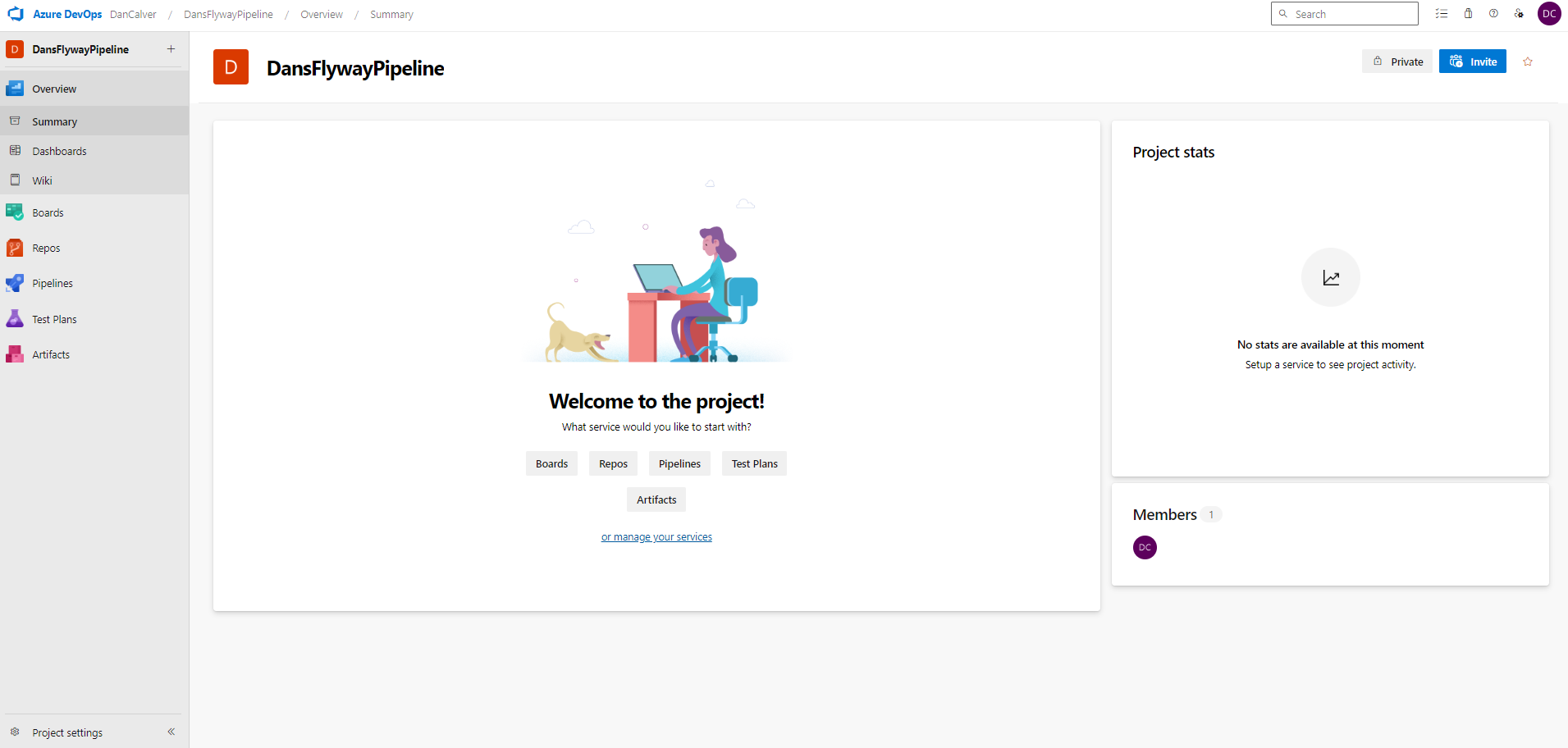Screen dimensions: 1568x748
Task: Open Test Plans in the sidebar
Action: click(94, 319)
